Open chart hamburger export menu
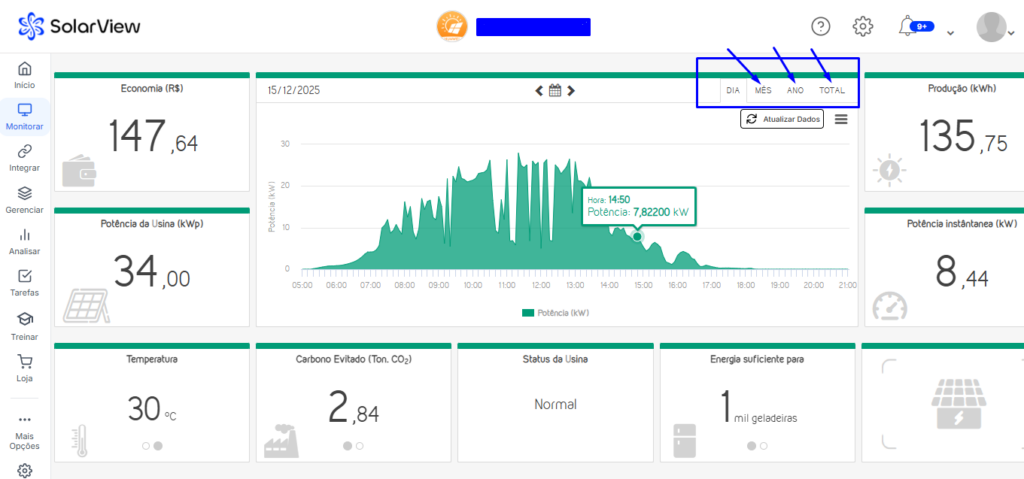 coord(841,119)
